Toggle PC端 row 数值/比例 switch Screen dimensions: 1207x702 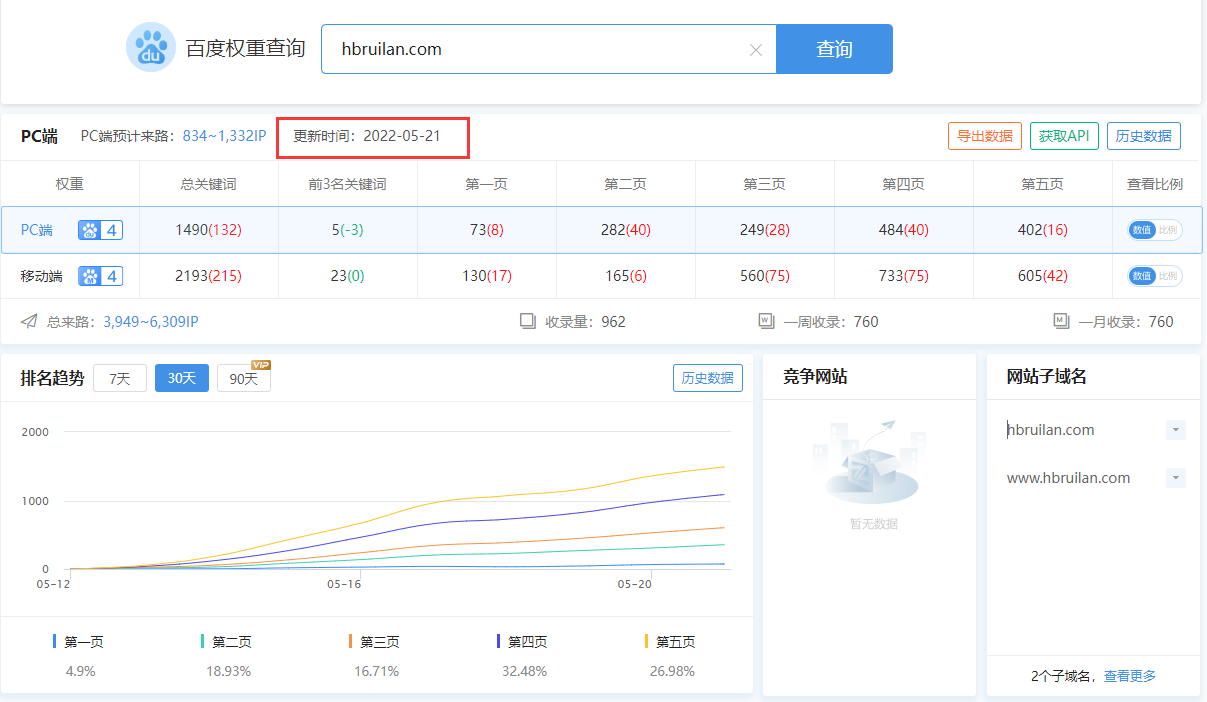[1155, 230]
